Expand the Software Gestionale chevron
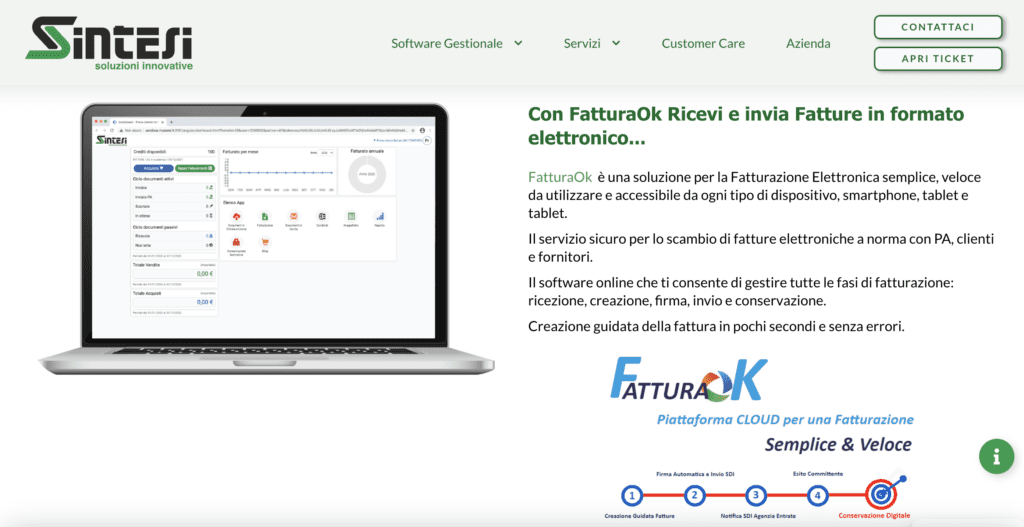The image size is (1024, 527). tap(518, 43)
